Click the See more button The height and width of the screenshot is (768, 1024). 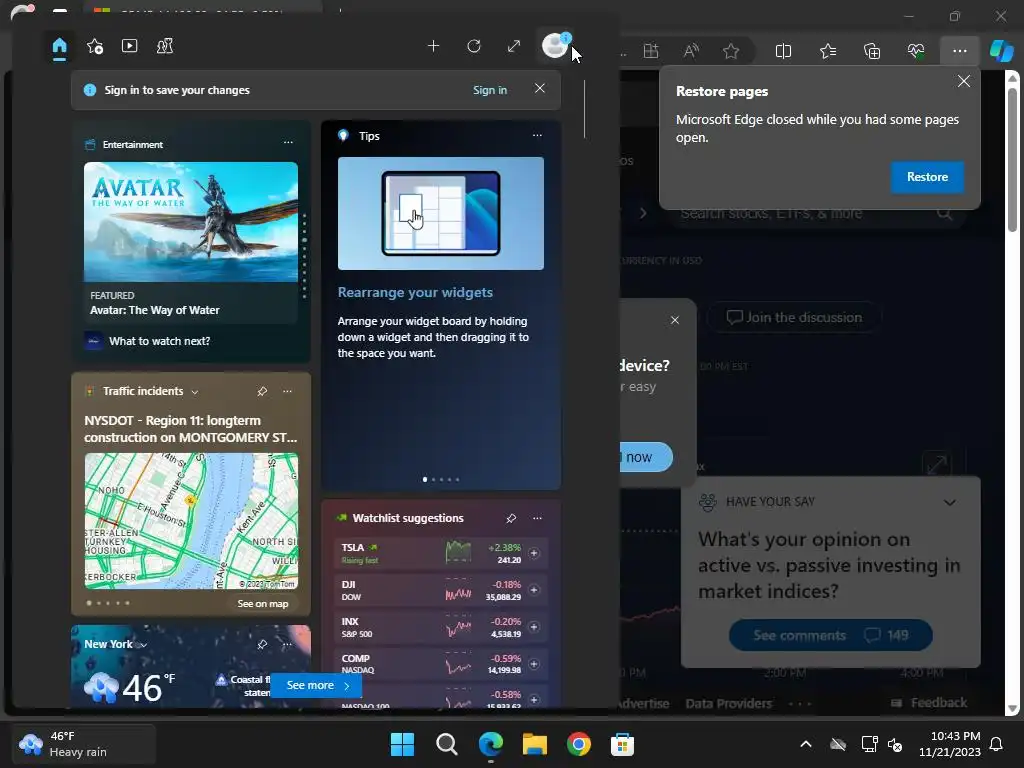pyautogui.click(x=317, y=686)
